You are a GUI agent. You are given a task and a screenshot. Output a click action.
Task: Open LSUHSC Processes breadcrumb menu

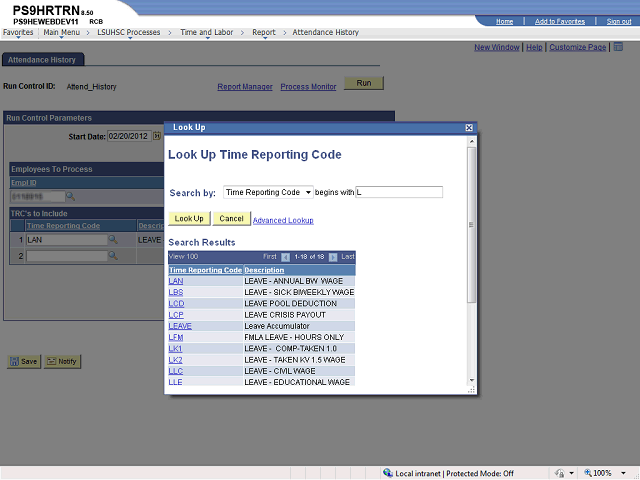point(129,32)
